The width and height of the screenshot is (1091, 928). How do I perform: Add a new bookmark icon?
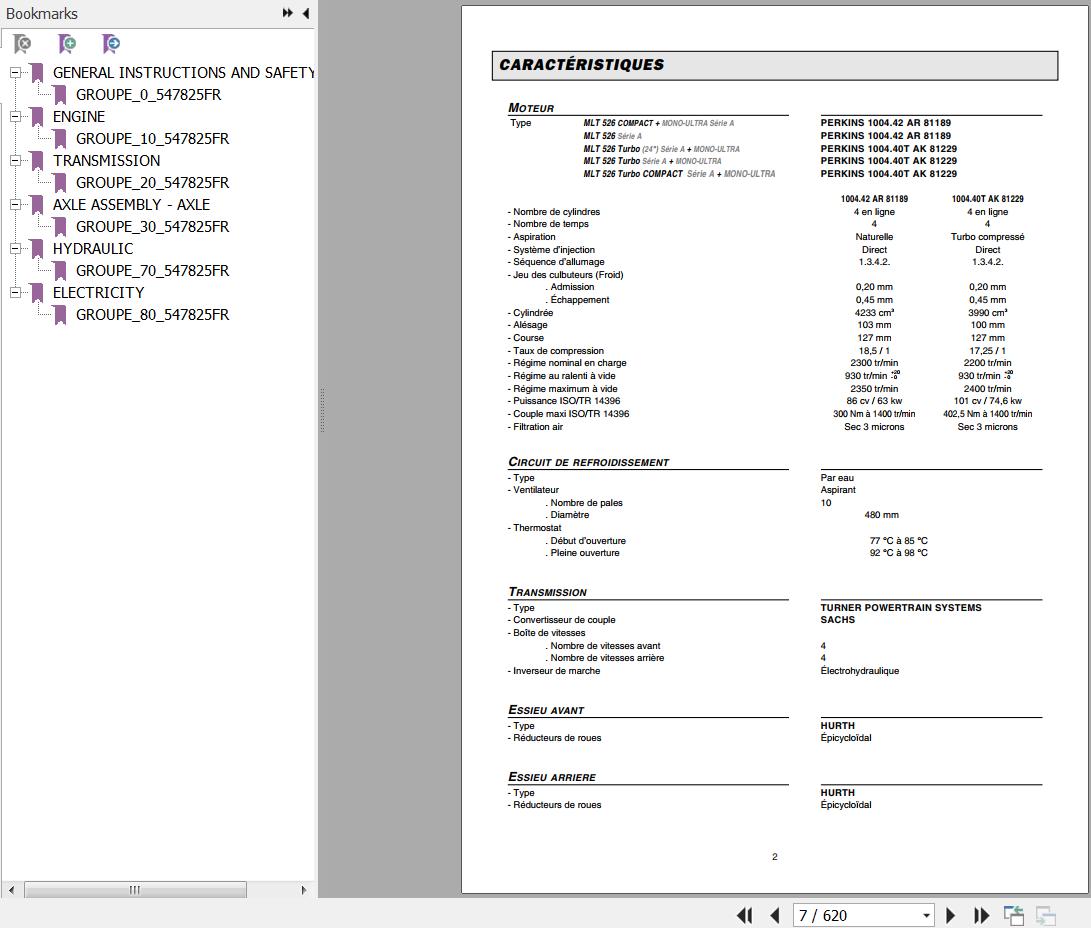pos(67,44)
